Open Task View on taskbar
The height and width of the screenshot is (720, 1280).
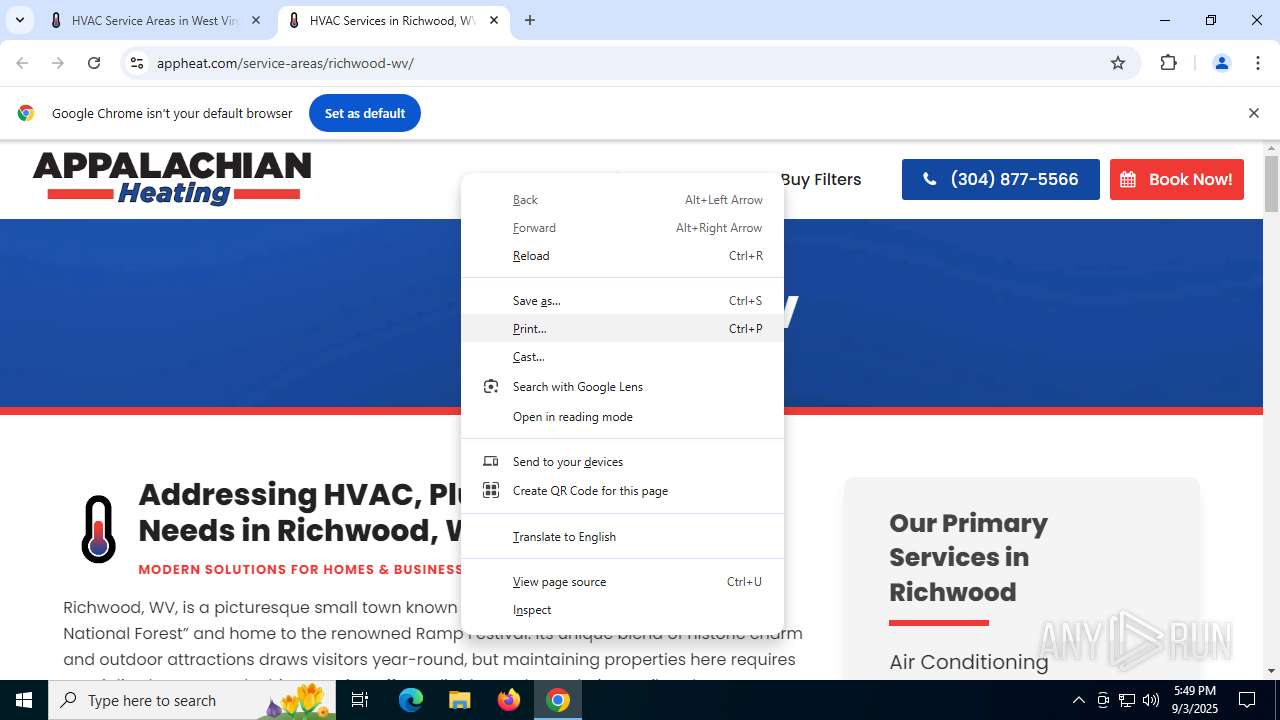(360, 700)
